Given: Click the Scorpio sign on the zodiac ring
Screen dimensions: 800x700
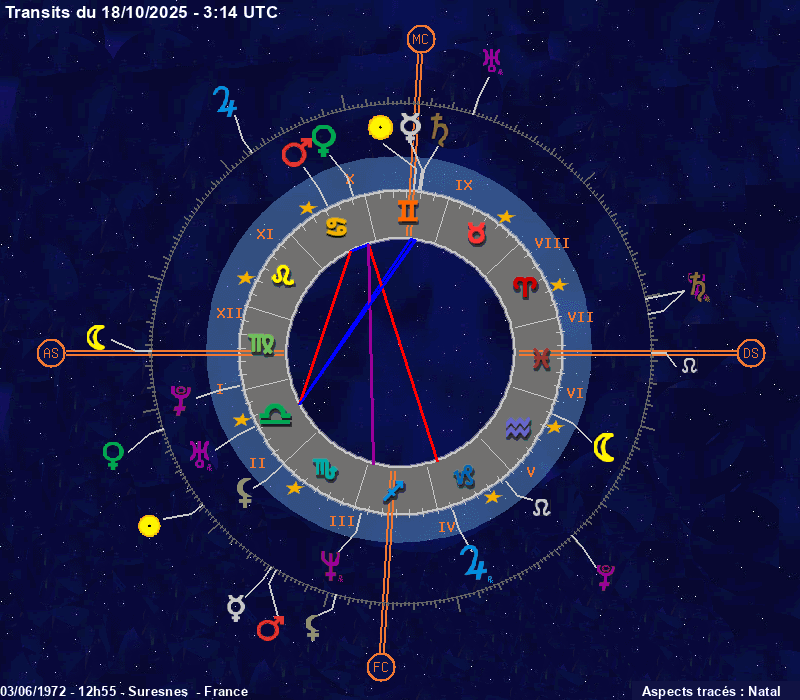Looking at the screenshot, I should [x=326, y=467].
